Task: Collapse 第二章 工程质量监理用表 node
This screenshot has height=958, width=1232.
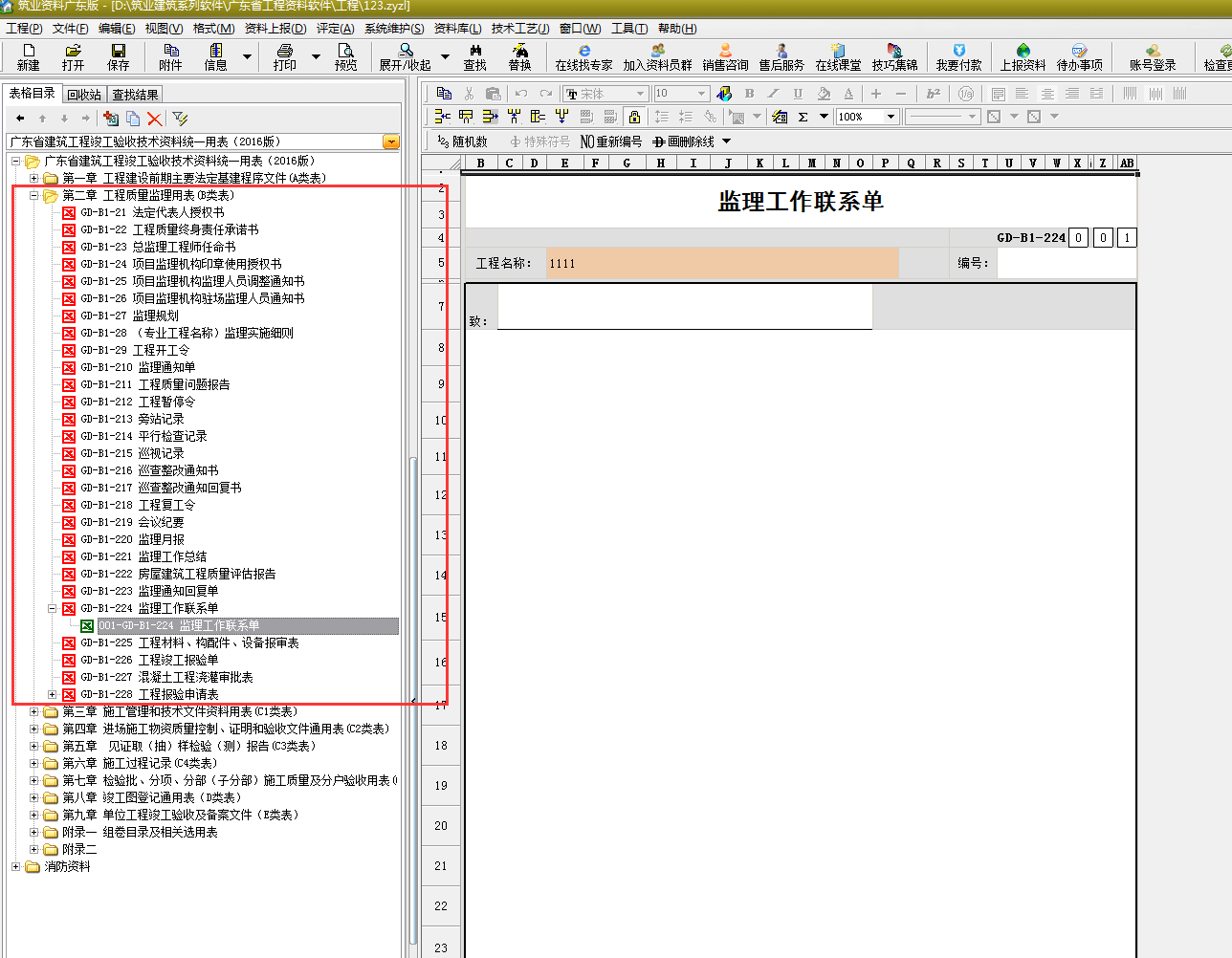Action: tap(33, 195)
